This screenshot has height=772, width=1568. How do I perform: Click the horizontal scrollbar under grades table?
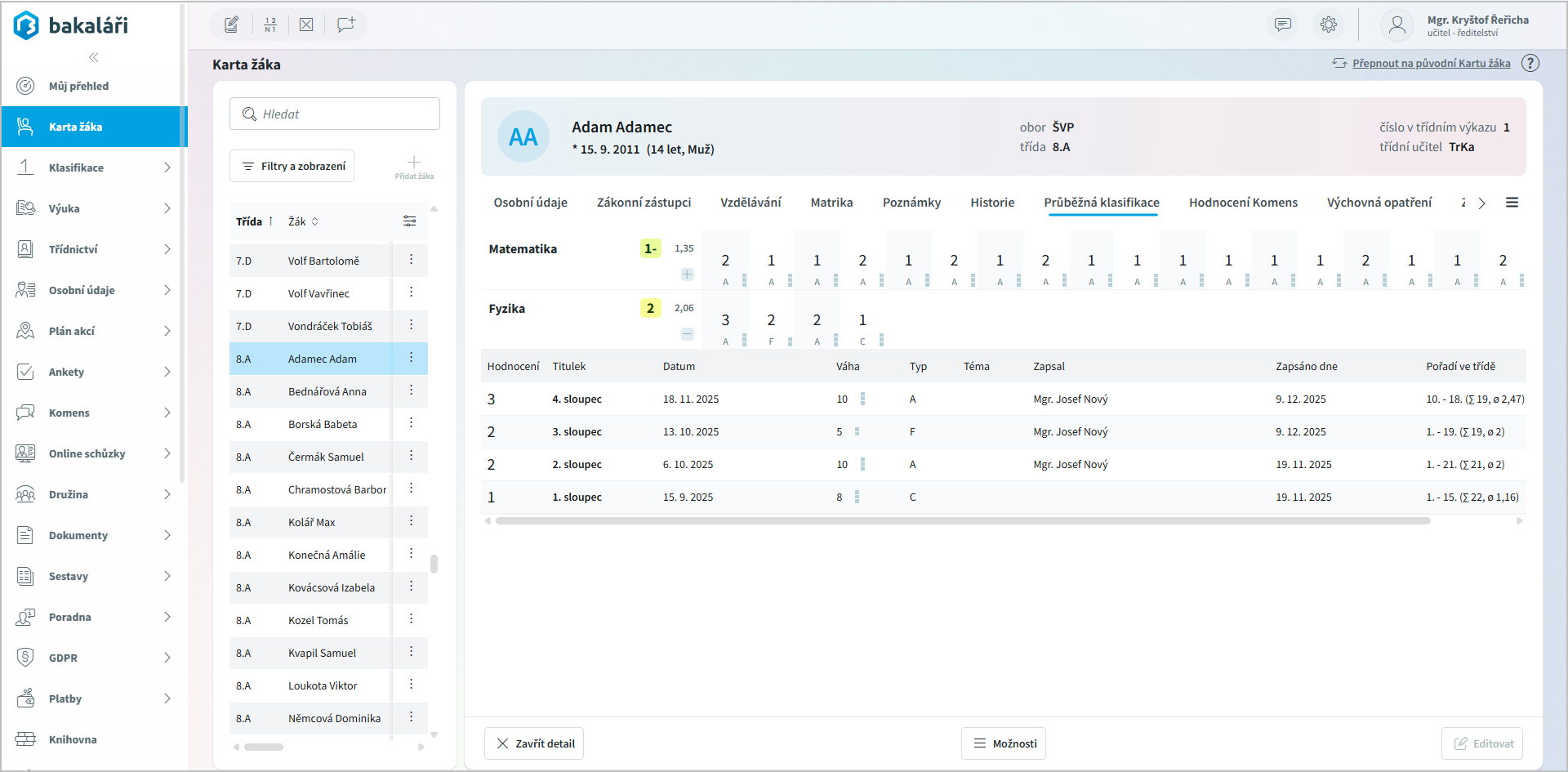coord(962,521)
